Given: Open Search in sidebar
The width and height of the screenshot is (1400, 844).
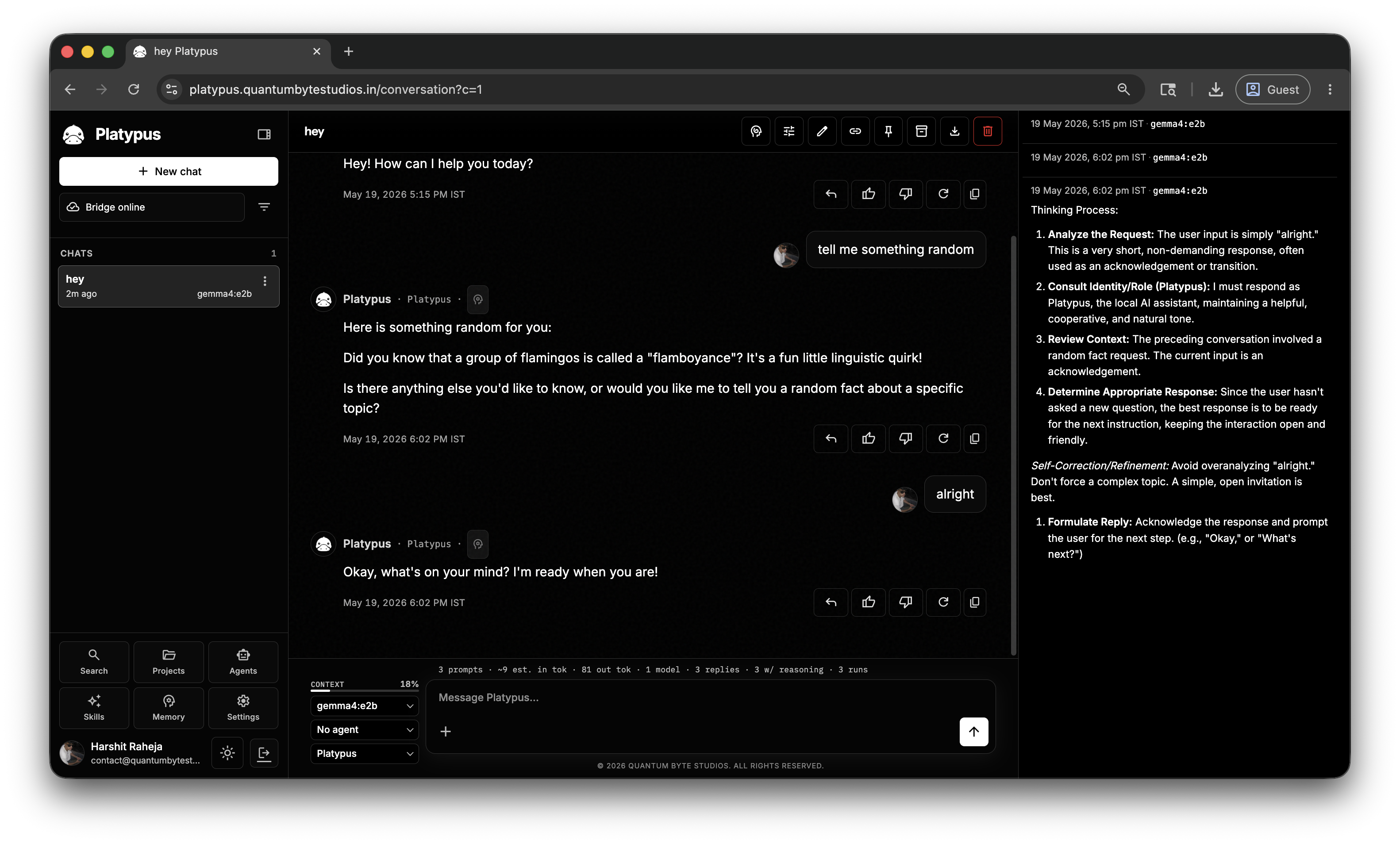Looking at the screenshot, I should tap(94, 662).
